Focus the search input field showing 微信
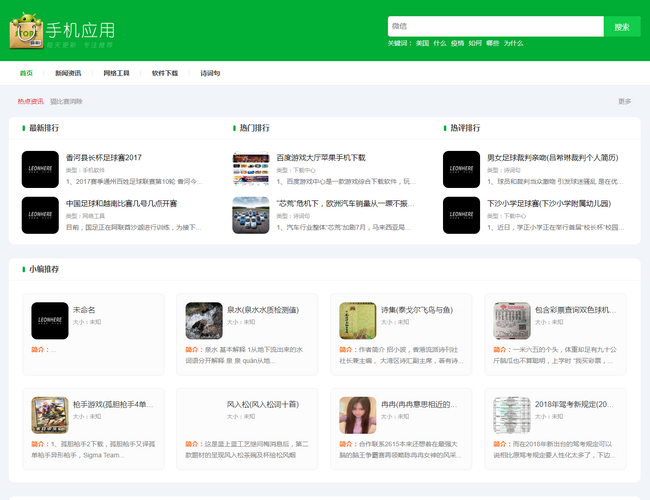Viewport: 650px width, 500px height. click(x=495, y=27)
